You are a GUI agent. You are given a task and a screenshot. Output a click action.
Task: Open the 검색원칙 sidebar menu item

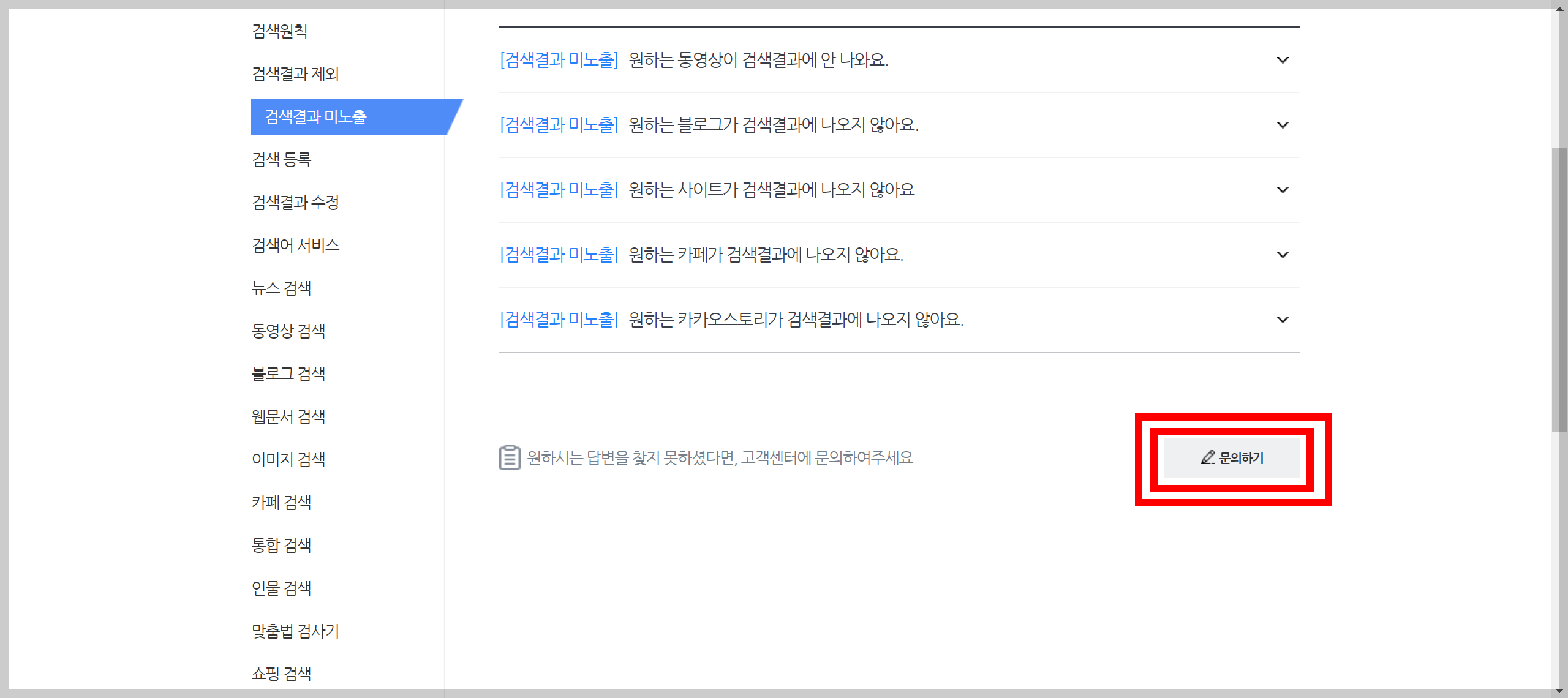280,31
